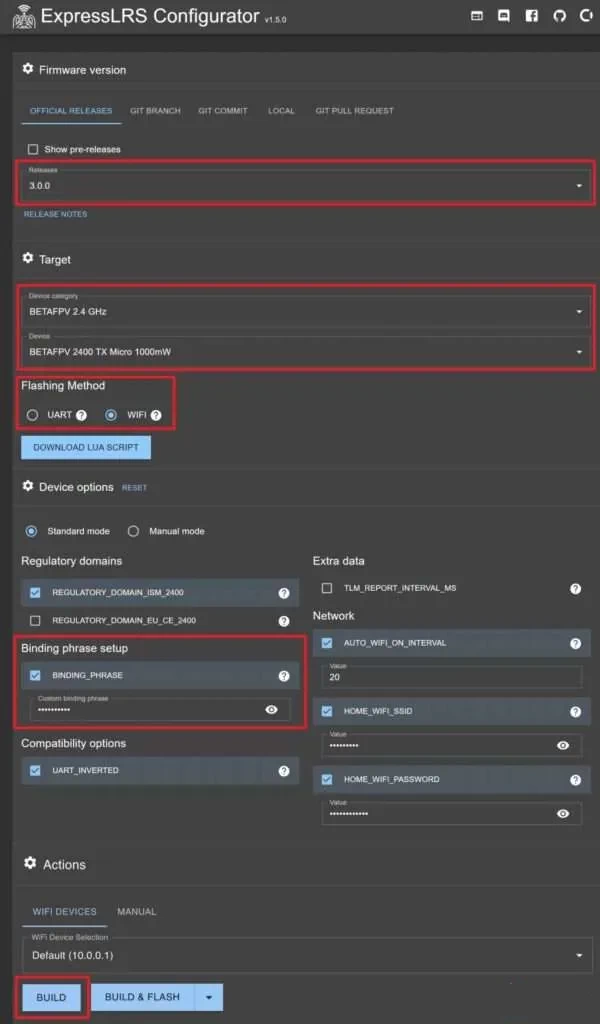Uncheck REGULATORY_DOMAIN_ISM_2400 checkbox
Screen dimensions: 600x1024
[35, 593]
